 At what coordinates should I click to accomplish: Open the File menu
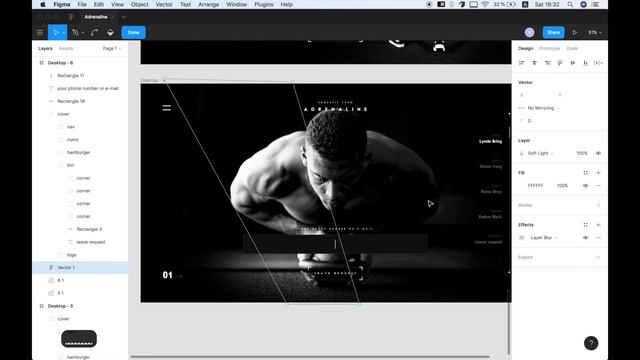(x=82, y=4)
